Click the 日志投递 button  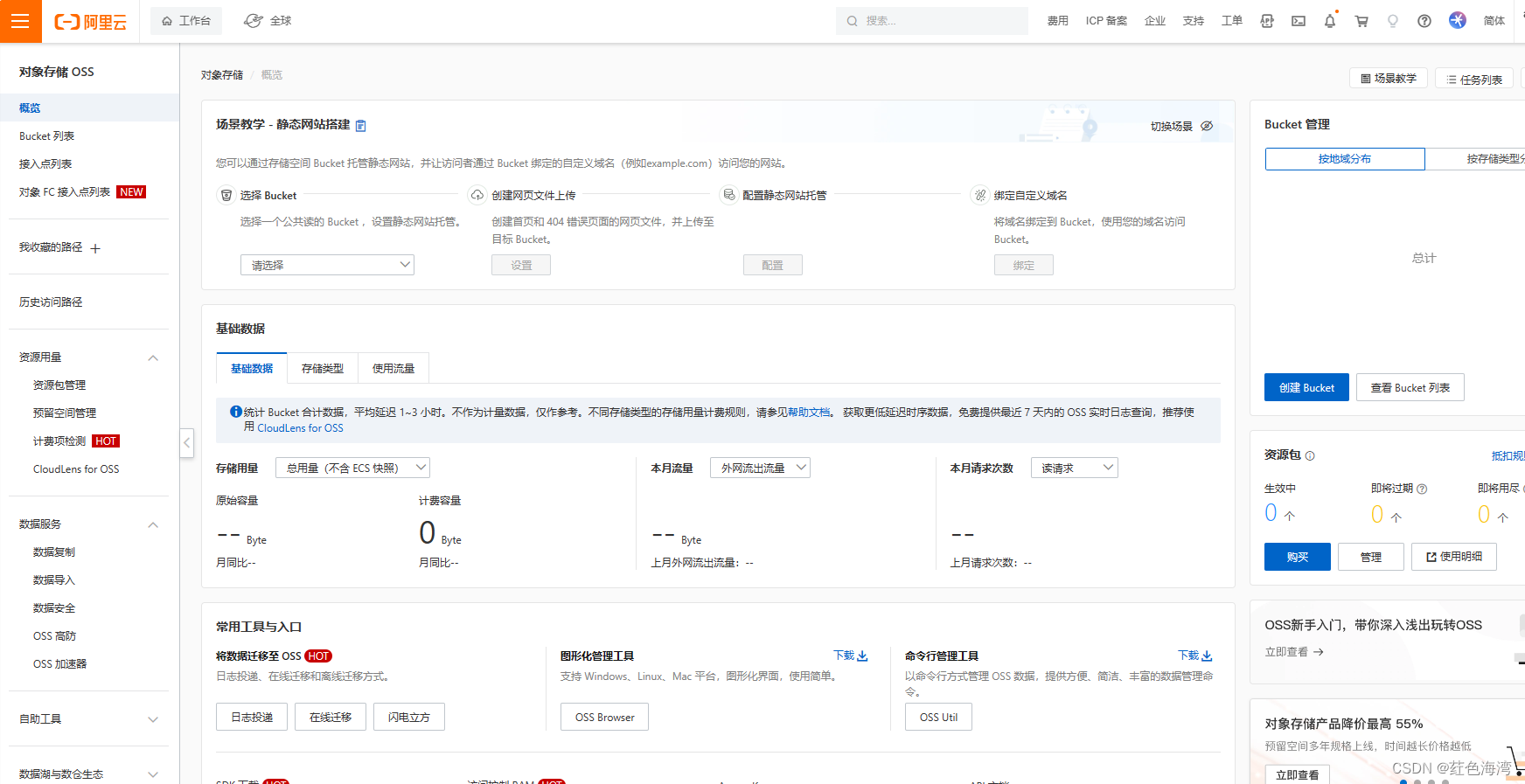(252, 717)
